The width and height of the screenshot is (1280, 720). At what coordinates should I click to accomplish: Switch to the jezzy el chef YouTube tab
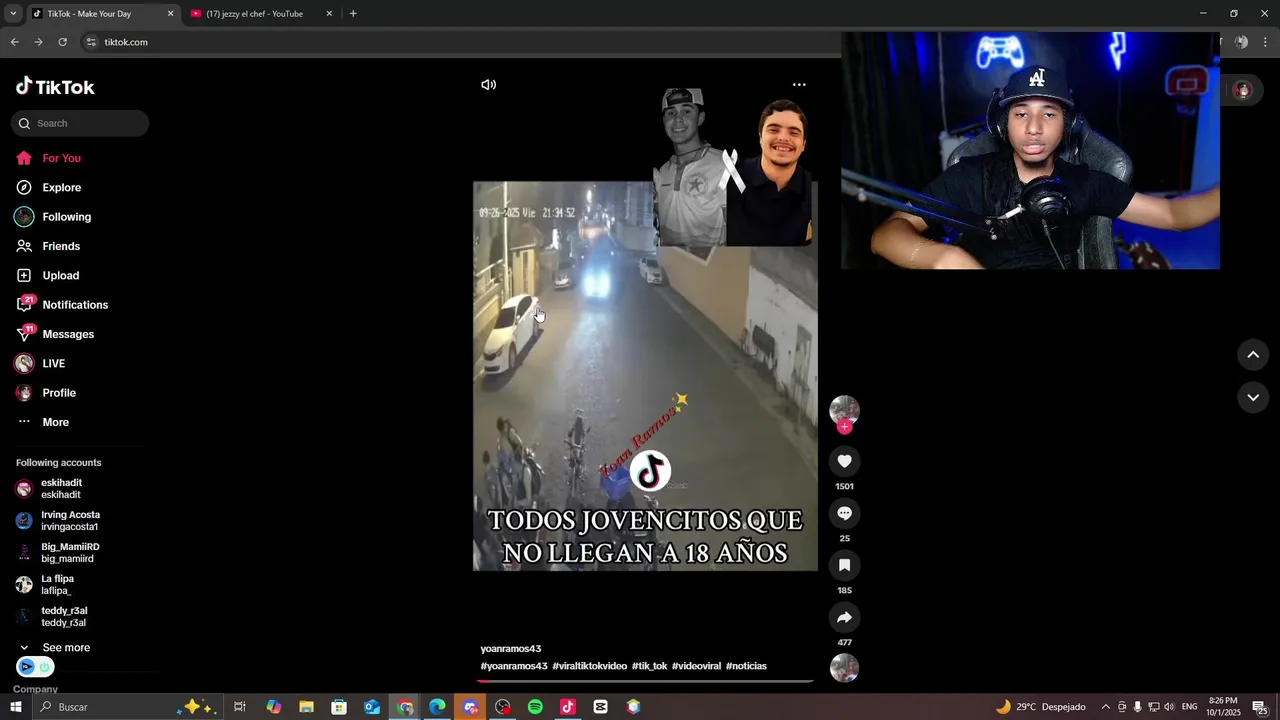[x=260, y=14]
